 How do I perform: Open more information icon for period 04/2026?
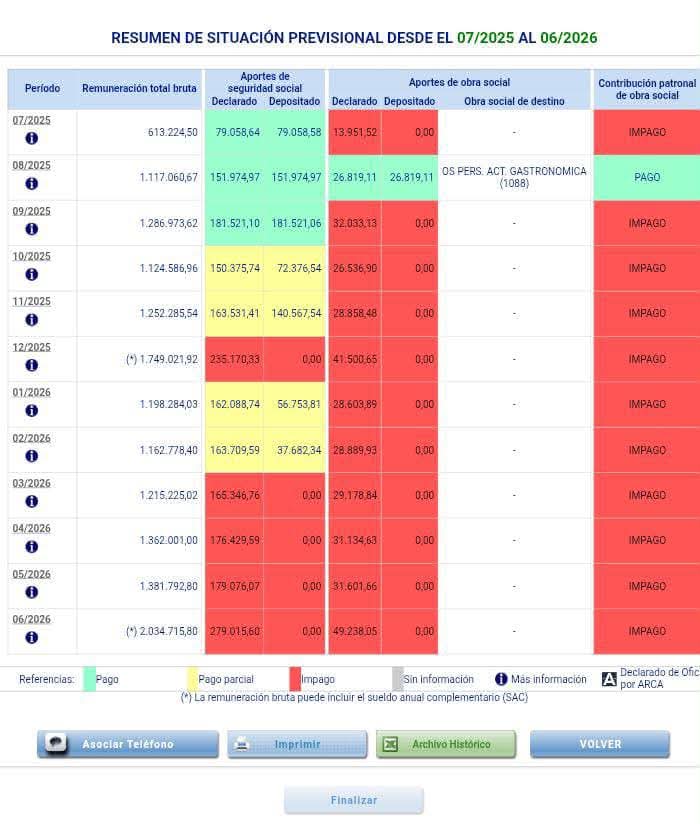click(x=32, y=547)
